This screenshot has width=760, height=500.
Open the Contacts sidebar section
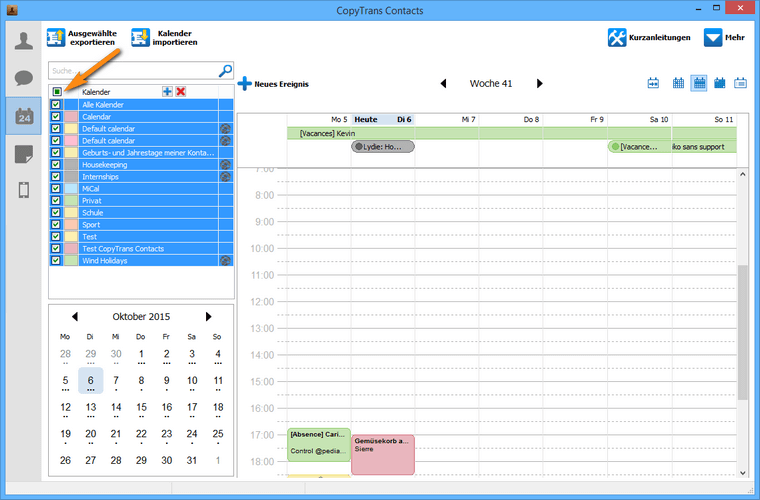point(23,40)
